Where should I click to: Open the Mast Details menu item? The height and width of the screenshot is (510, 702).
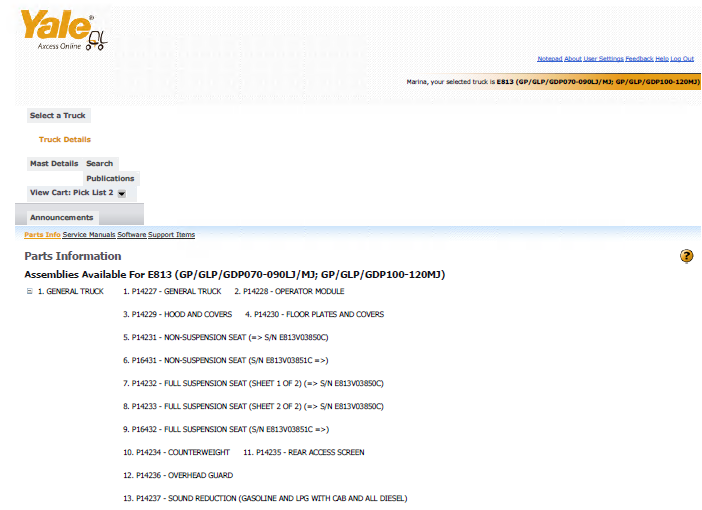pyautogui.click(x=54, y=163)
